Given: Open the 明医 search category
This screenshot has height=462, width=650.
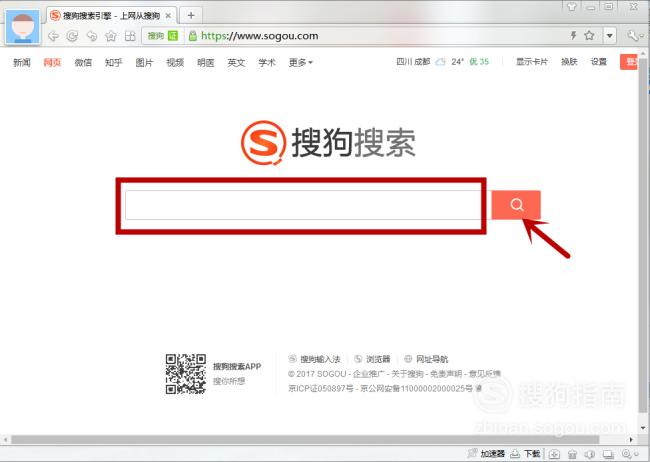Looking at the screenshot, I should pyautogui.click(x=206, y=62).
